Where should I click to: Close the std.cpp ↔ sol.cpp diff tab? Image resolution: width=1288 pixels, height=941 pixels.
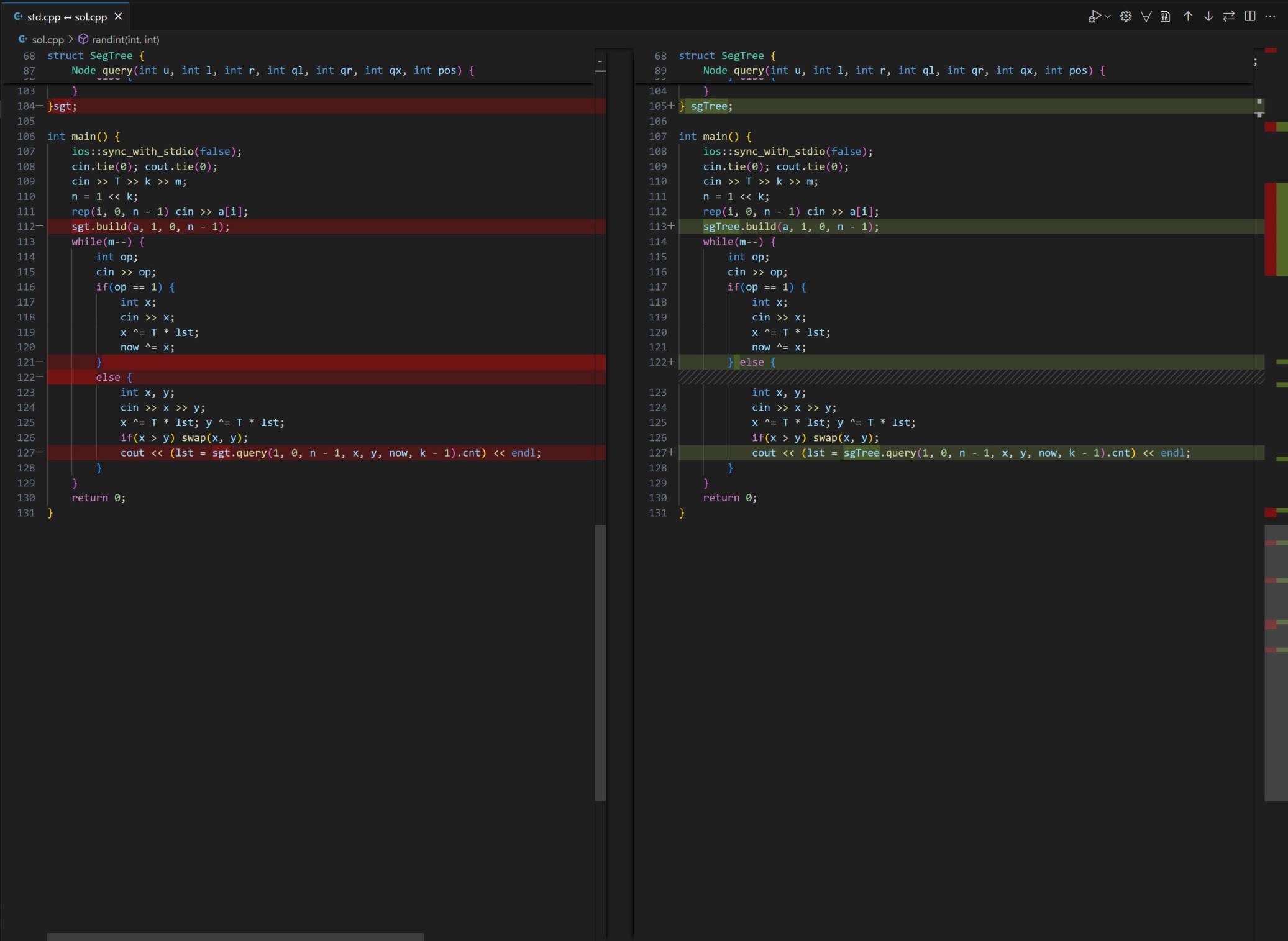click(118, 17)
